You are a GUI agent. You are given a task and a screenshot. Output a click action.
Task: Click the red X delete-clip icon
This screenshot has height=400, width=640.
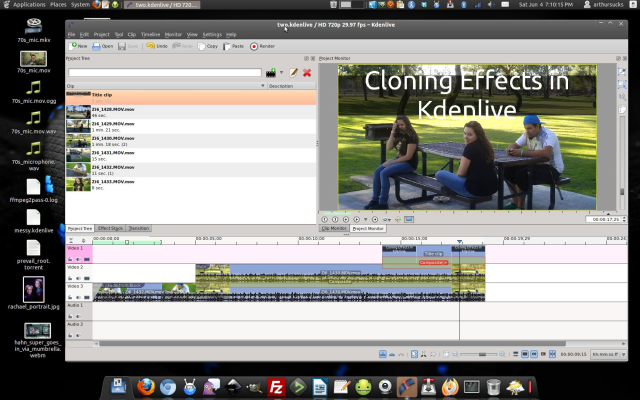[307, 73]
